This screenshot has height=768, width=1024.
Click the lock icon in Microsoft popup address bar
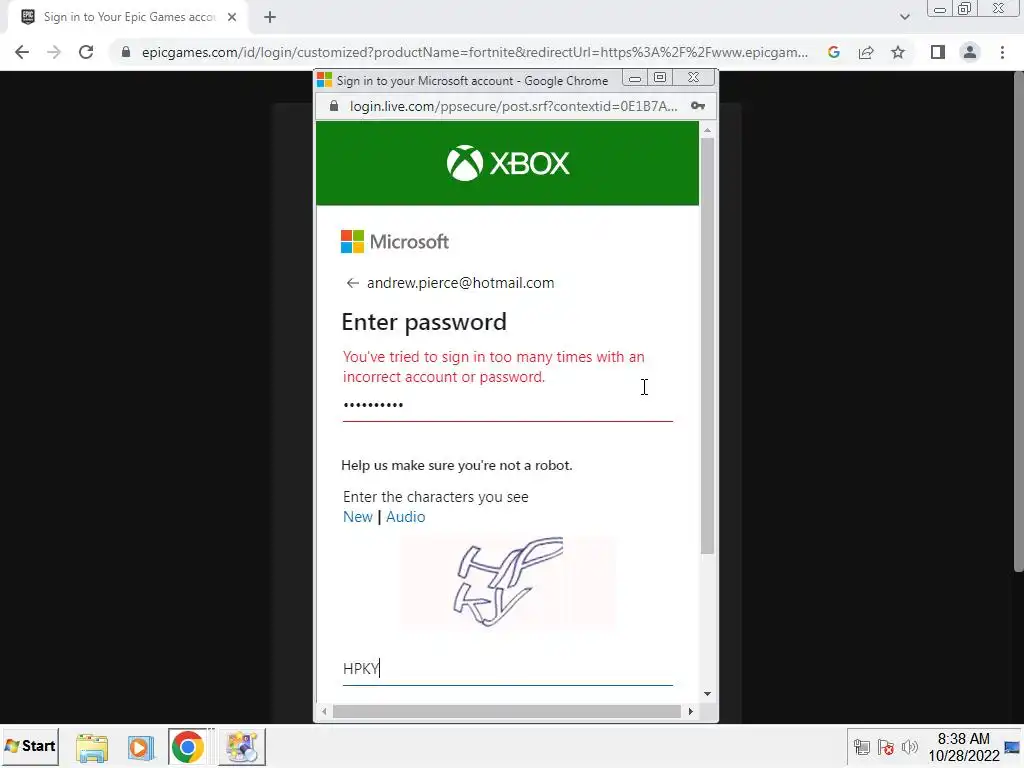tap(334, 106)
